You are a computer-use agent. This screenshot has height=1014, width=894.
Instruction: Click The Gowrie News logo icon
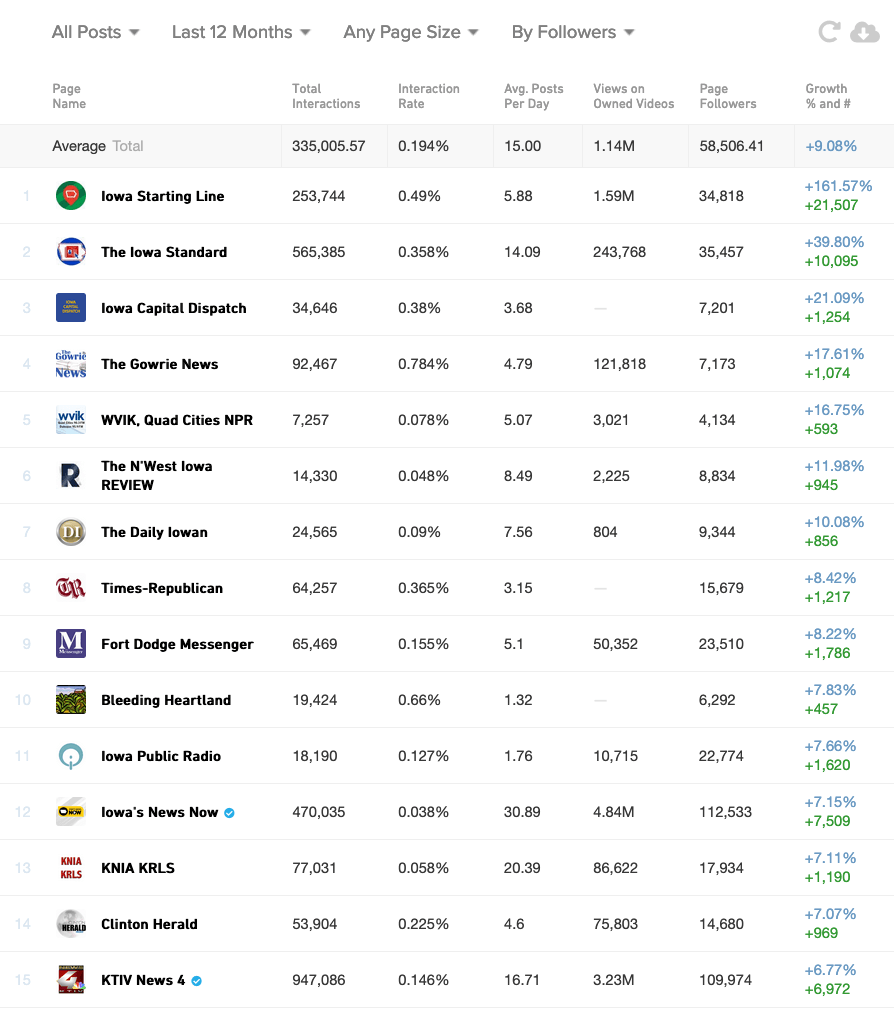[71, 364]
